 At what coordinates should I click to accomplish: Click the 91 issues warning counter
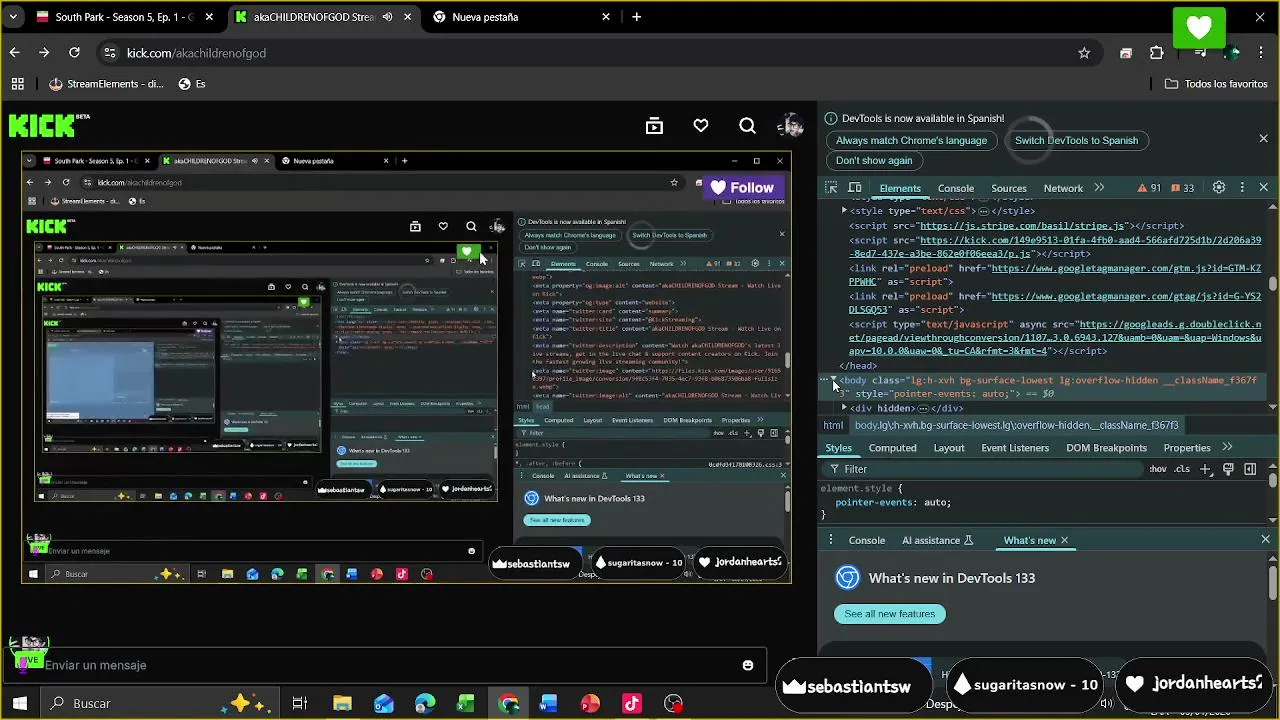[1149, 188]
